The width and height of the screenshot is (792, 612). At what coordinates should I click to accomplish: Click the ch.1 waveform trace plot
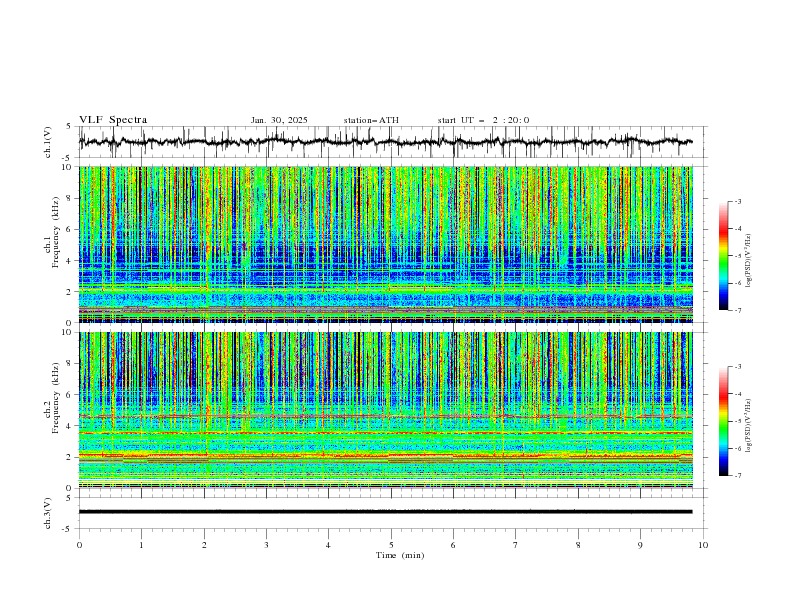385,142
